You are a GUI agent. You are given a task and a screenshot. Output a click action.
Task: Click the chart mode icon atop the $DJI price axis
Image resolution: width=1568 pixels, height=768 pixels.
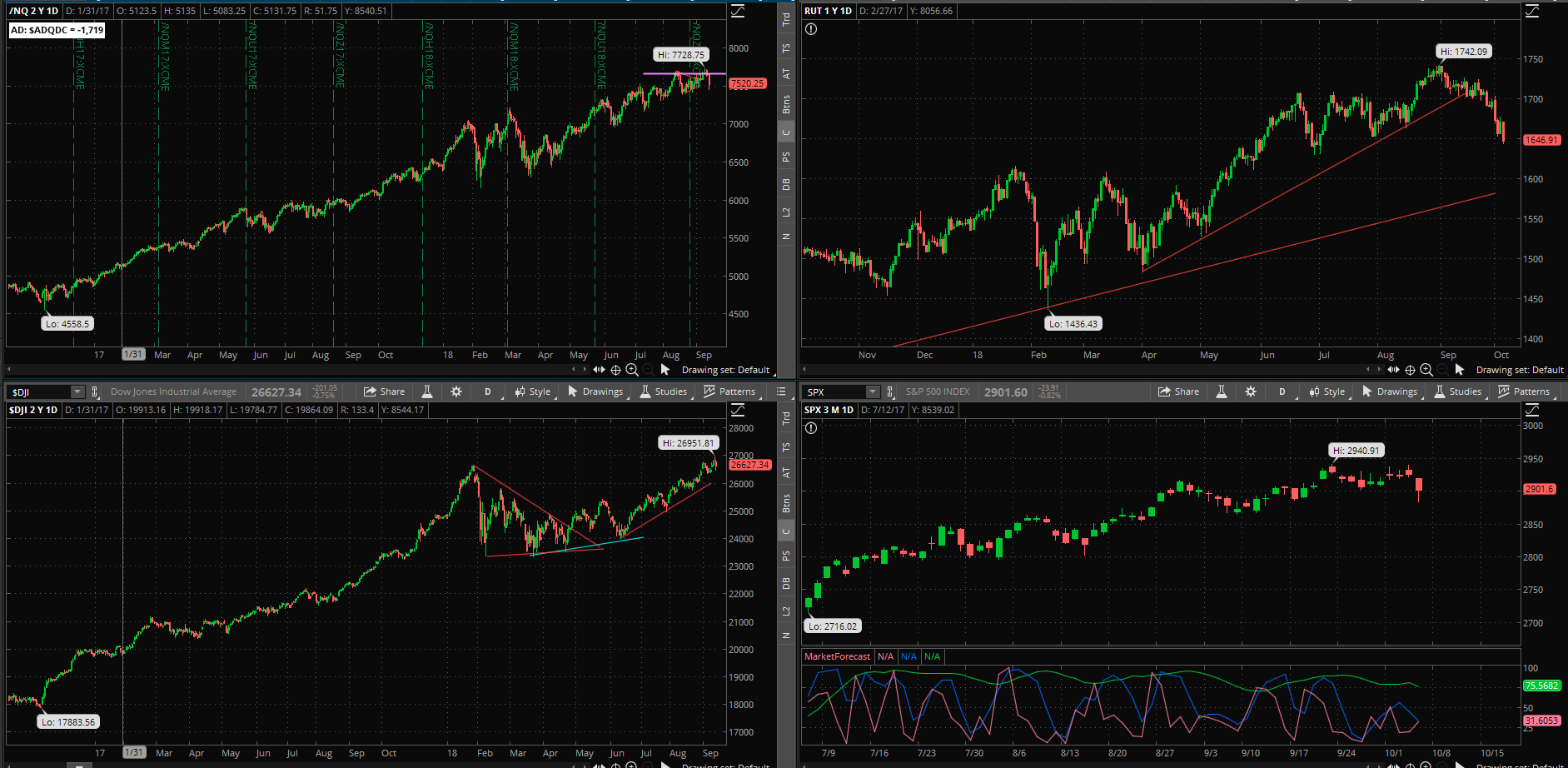[x=738, y=410]
